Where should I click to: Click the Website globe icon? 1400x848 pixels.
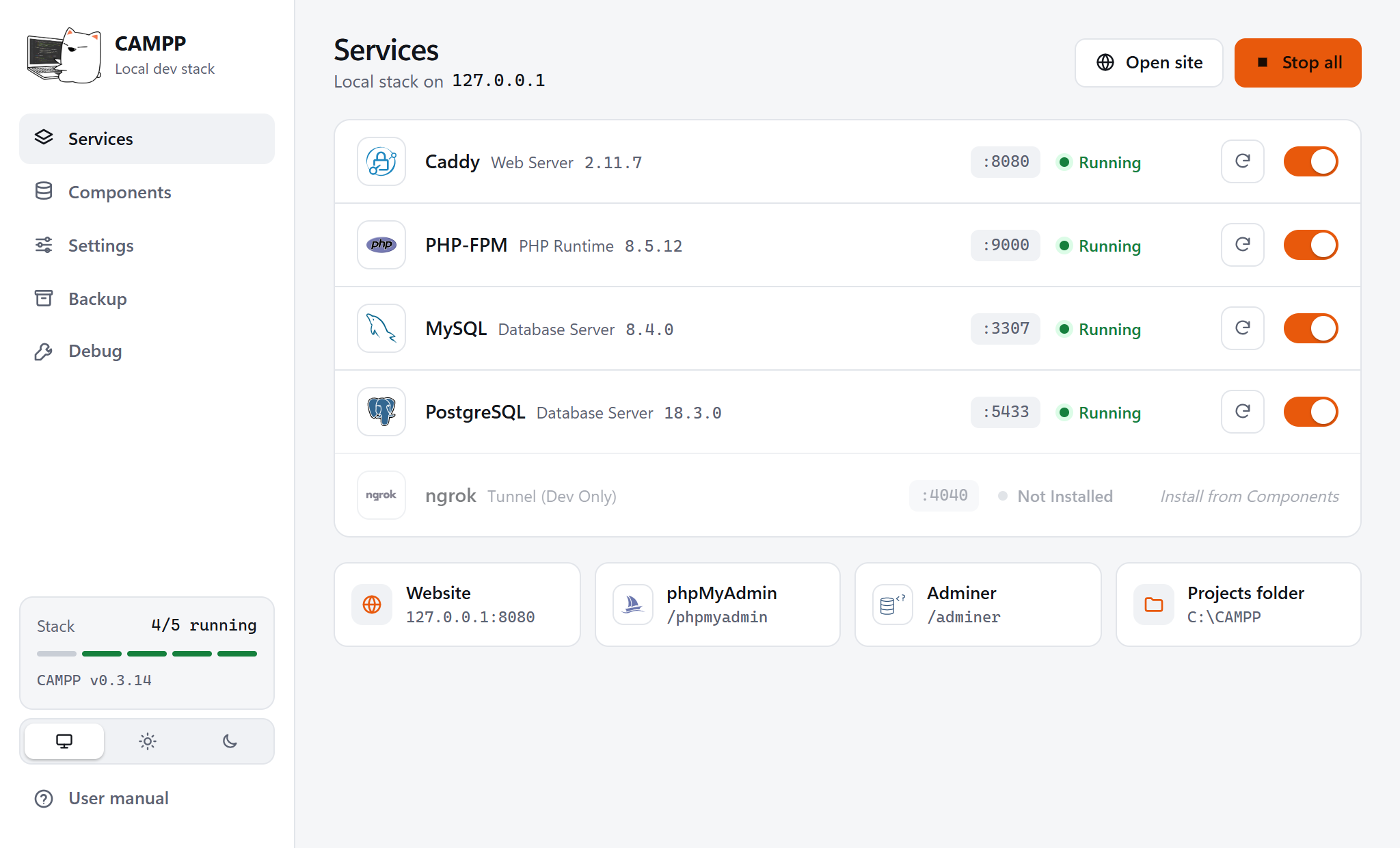(372, 605)
